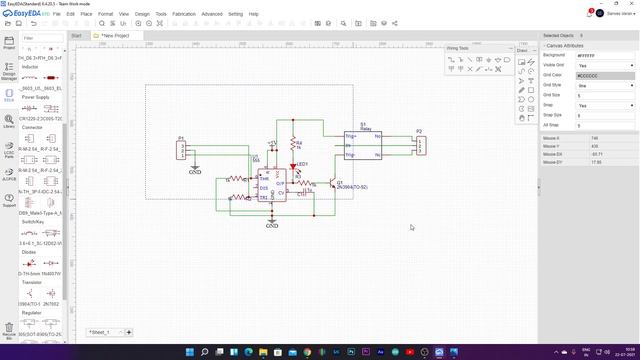
Task: Click the Windows Start button on taskbar
Action: [190, 352]
